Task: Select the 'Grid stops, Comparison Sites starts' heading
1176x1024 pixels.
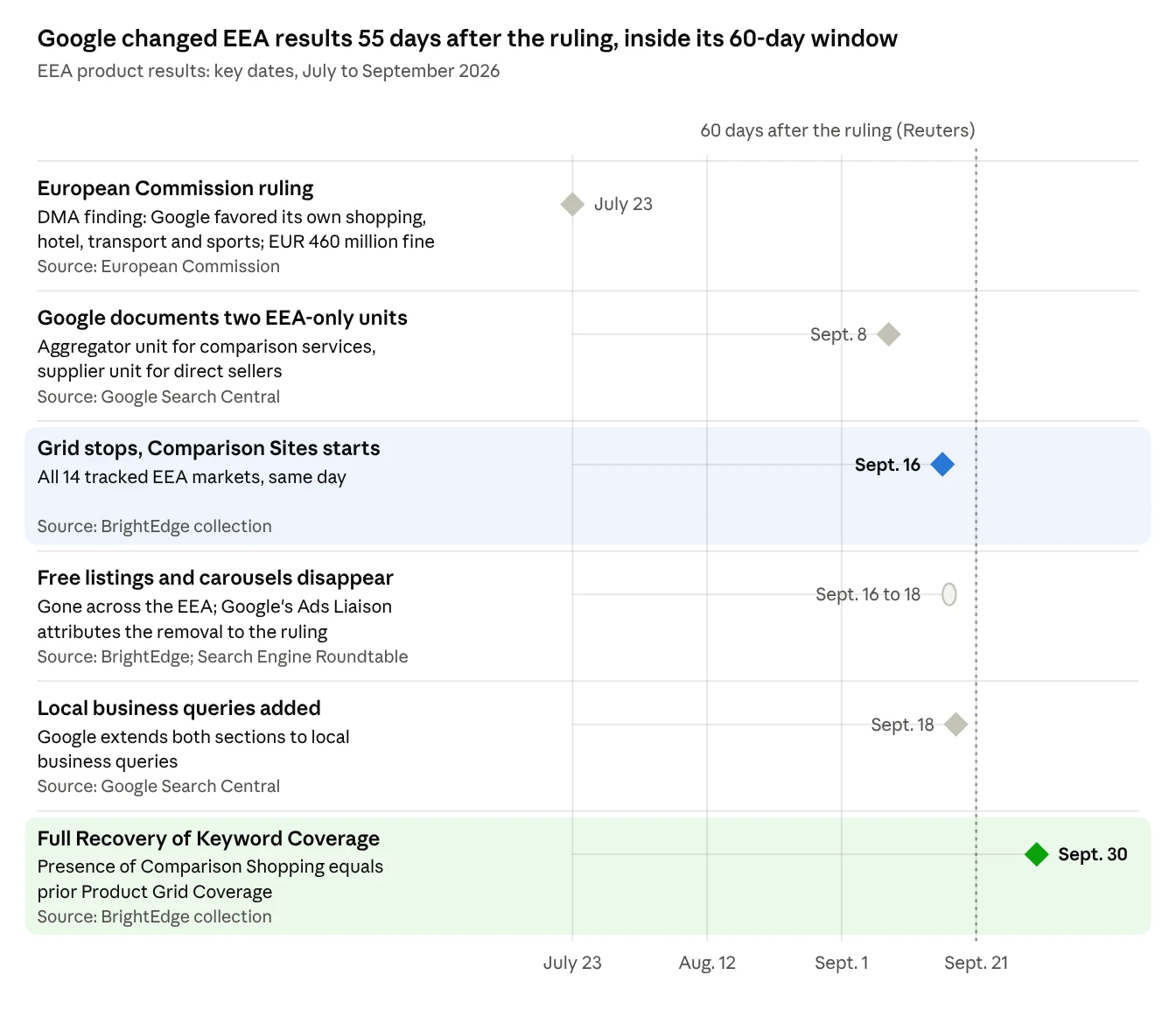Action: point(208,448)
